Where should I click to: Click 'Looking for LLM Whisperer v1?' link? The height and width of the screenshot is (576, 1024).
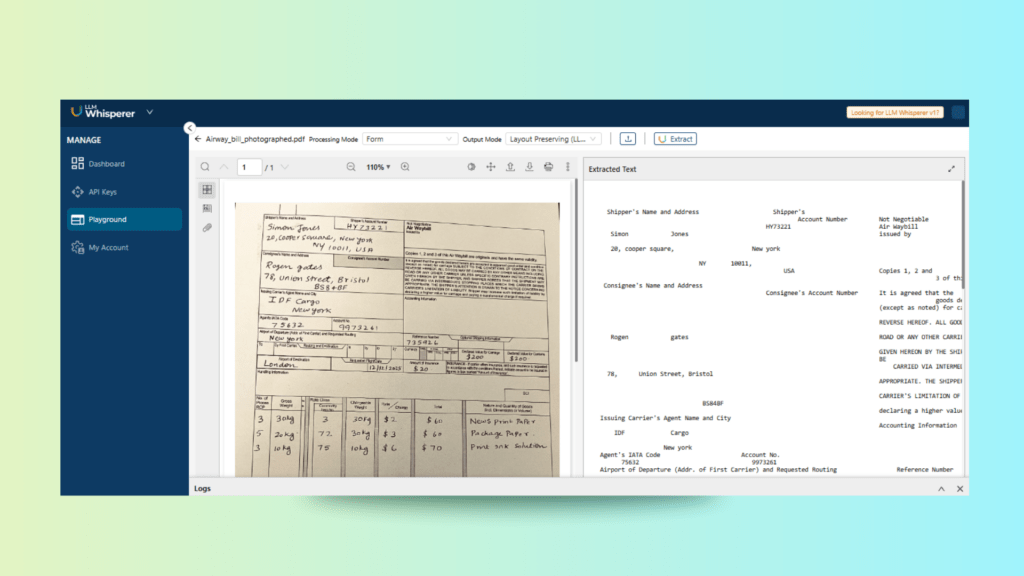coord(895,113)
